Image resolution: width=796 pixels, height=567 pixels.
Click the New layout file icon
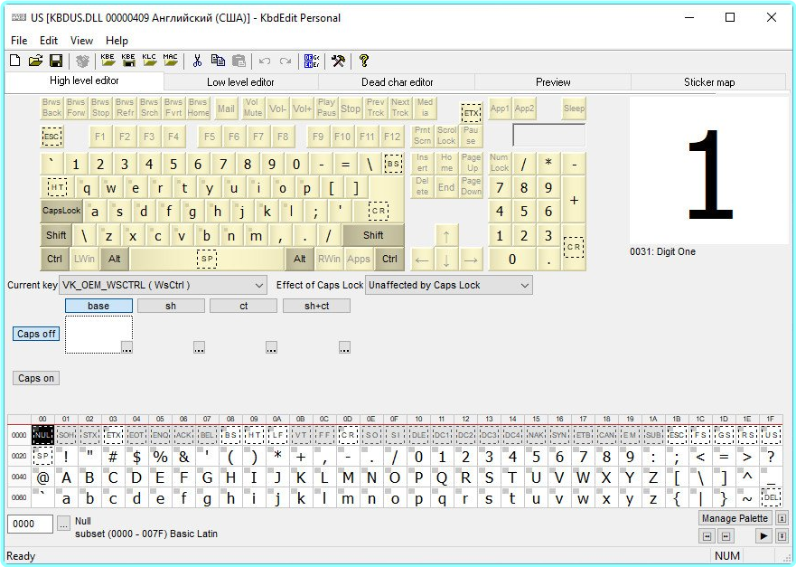15,61
